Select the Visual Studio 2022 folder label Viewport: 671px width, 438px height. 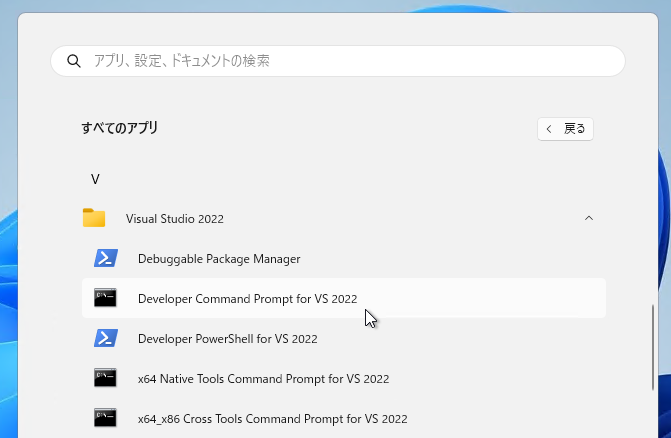click(x=175, y=219)
